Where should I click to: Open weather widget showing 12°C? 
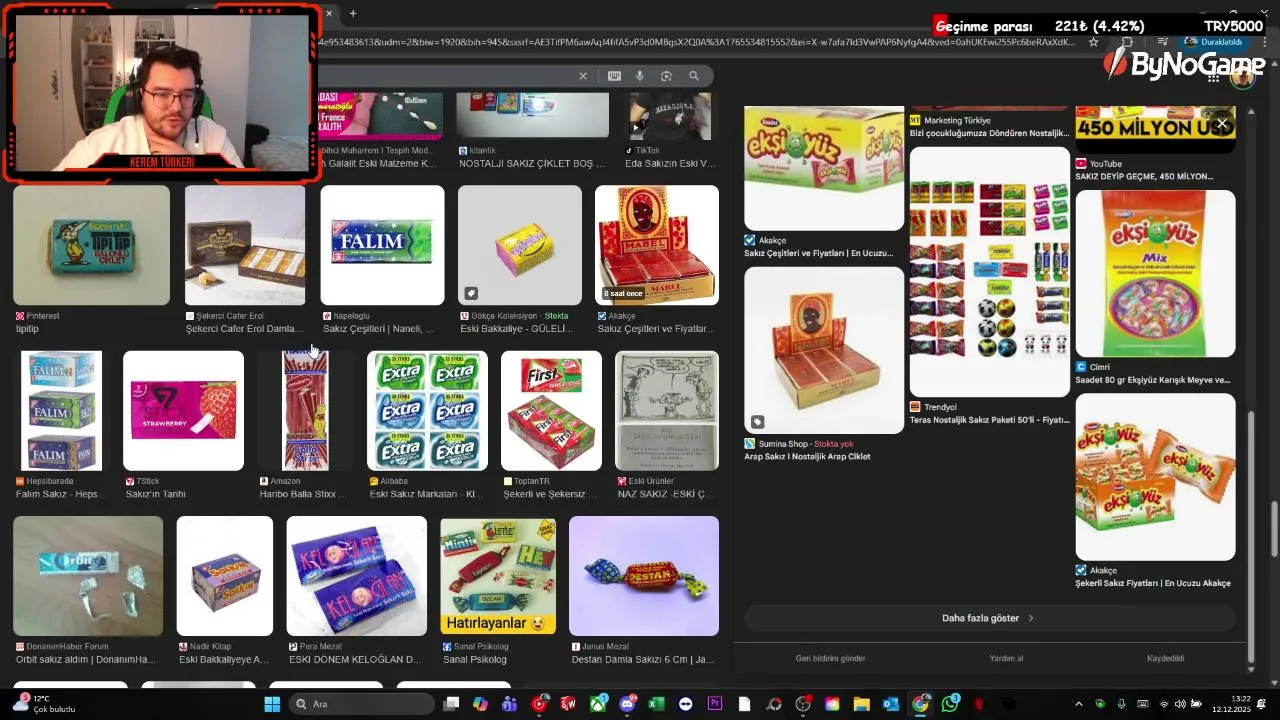[x=42, y=704]
